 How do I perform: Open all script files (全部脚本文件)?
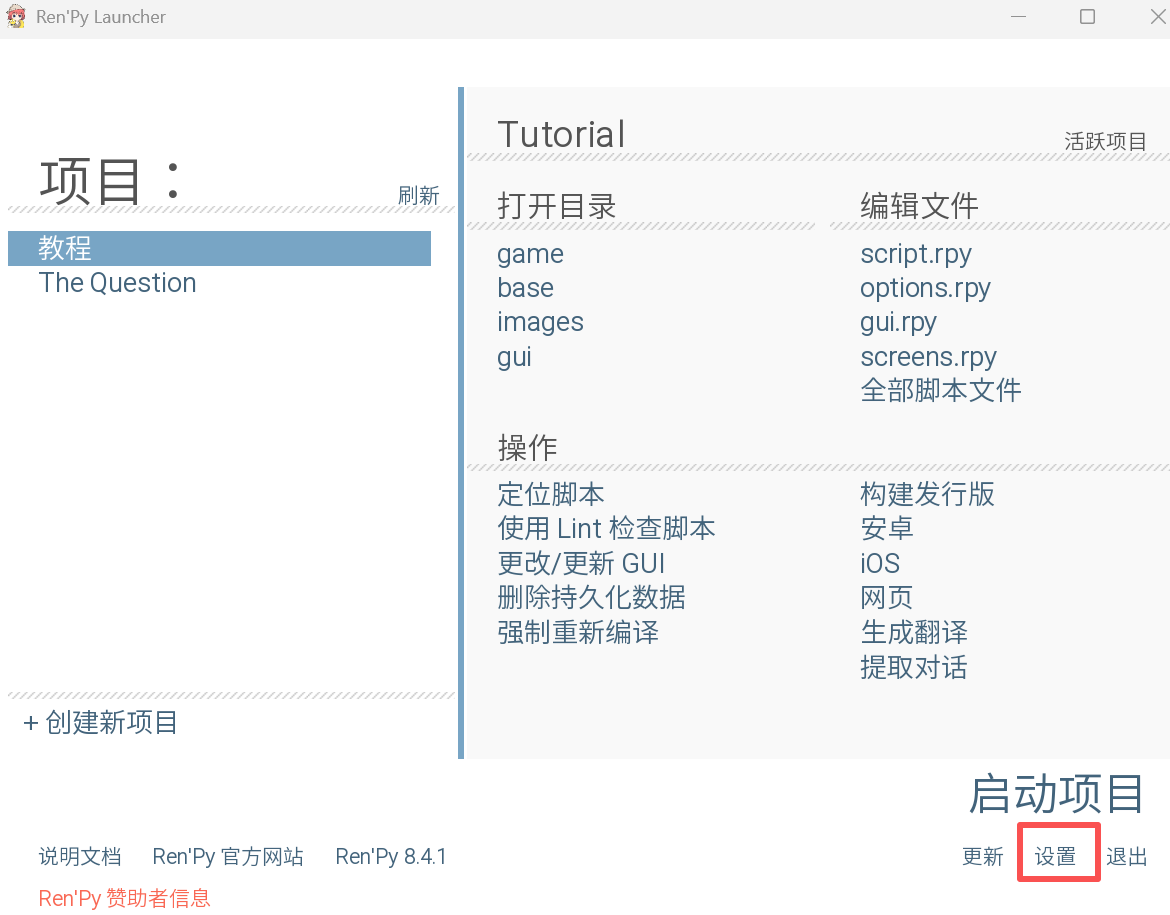[x=940, y=391]
